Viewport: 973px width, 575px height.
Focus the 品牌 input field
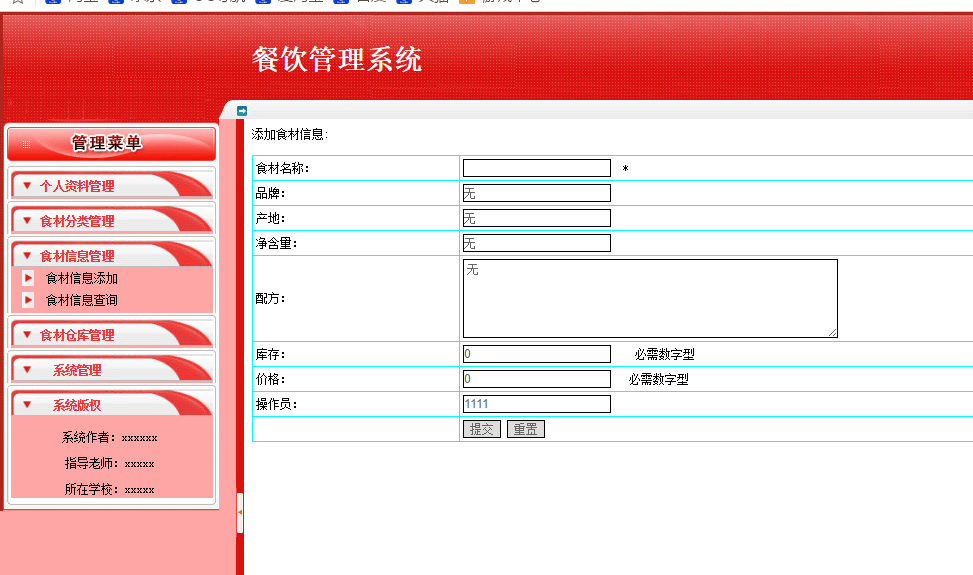(x=537, y=193)
